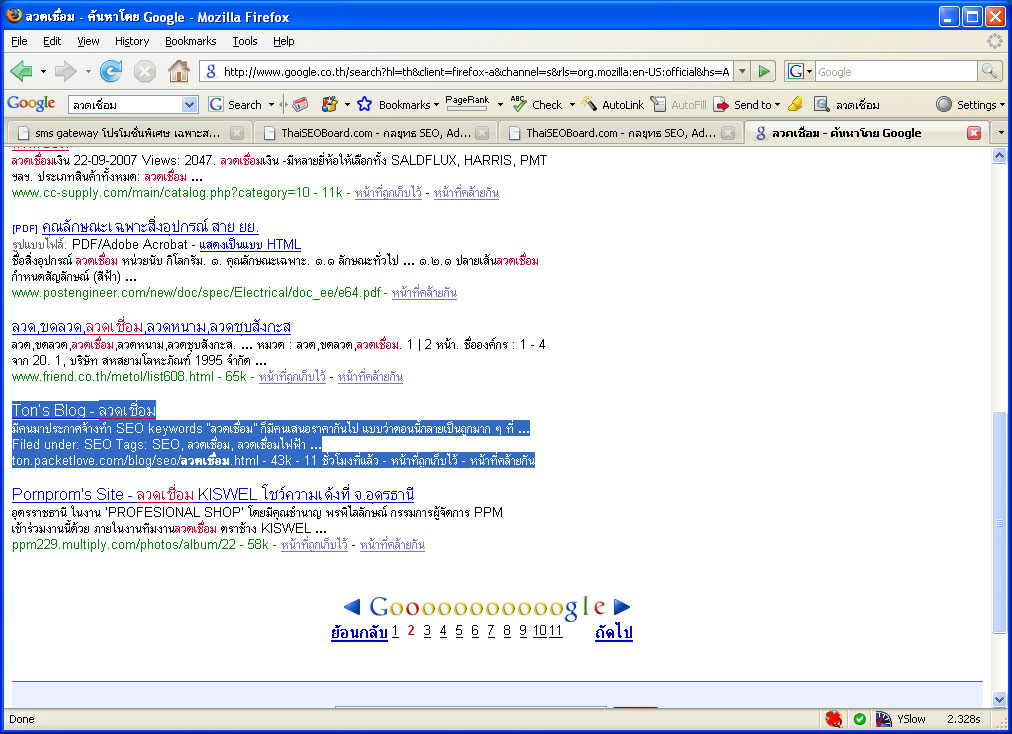Click the Stop loading icon
This screenshot has width=1012, height=734.
145,71
